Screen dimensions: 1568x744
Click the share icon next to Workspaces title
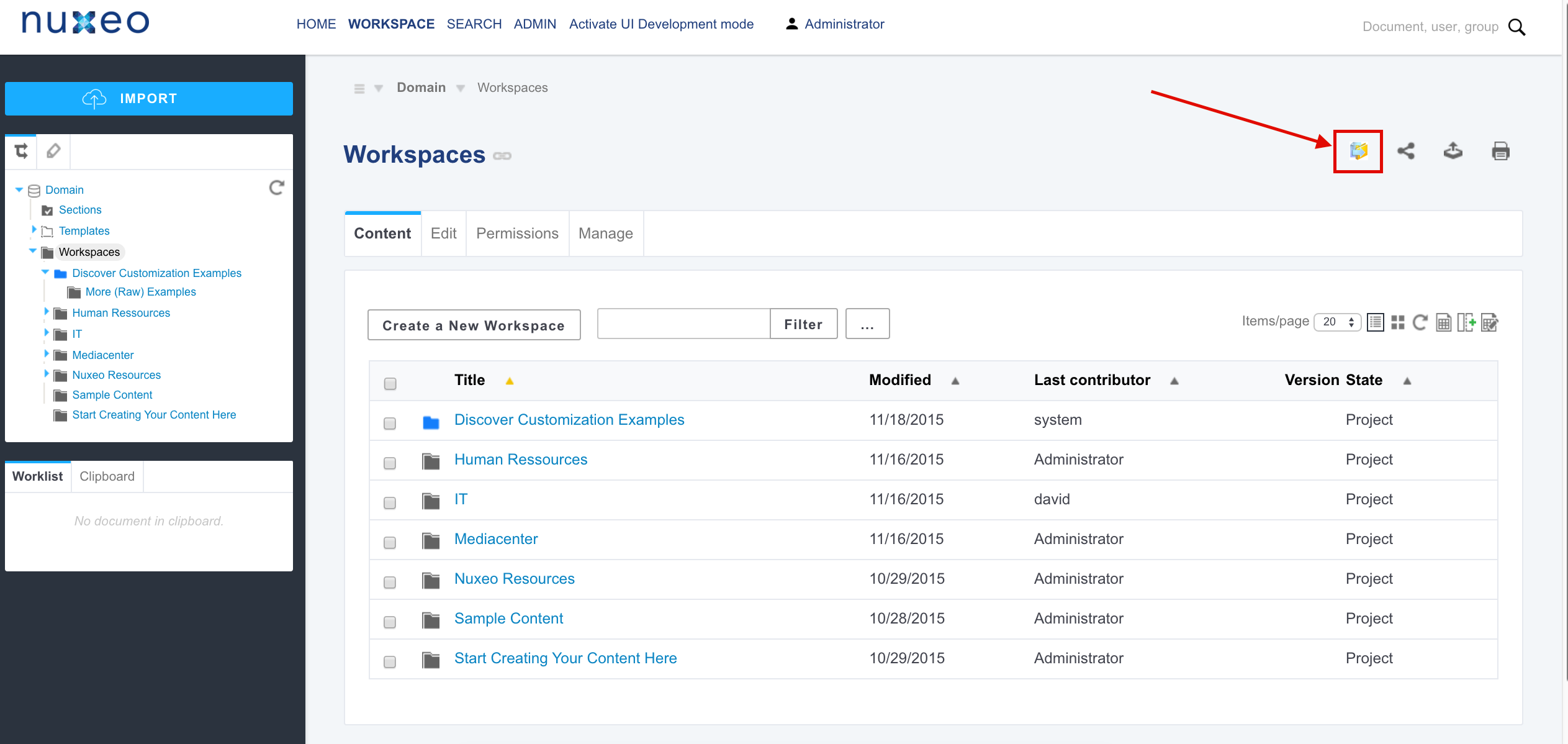1406,151
